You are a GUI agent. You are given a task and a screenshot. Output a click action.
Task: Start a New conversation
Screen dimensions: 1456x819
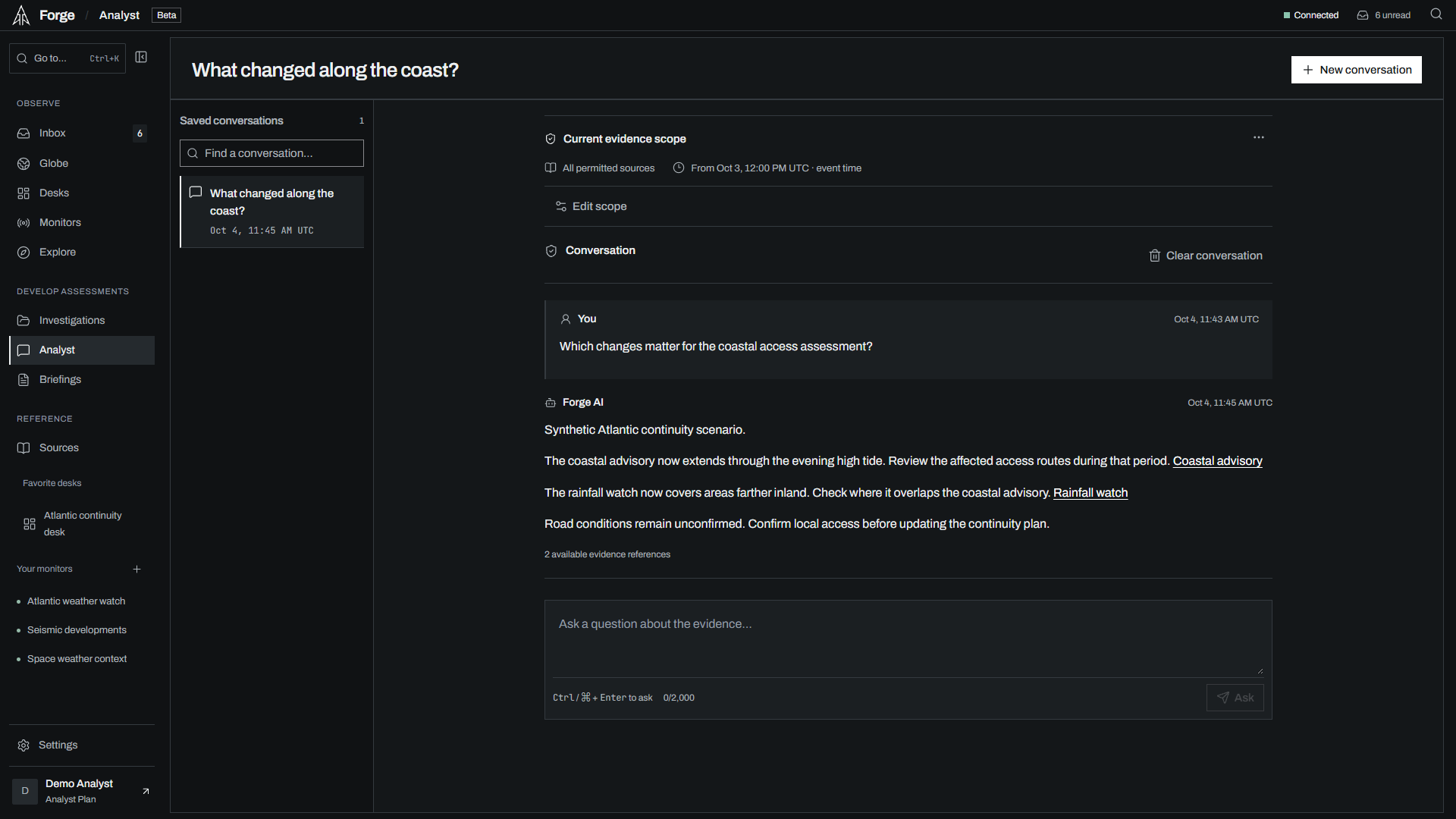point(1356,70)
